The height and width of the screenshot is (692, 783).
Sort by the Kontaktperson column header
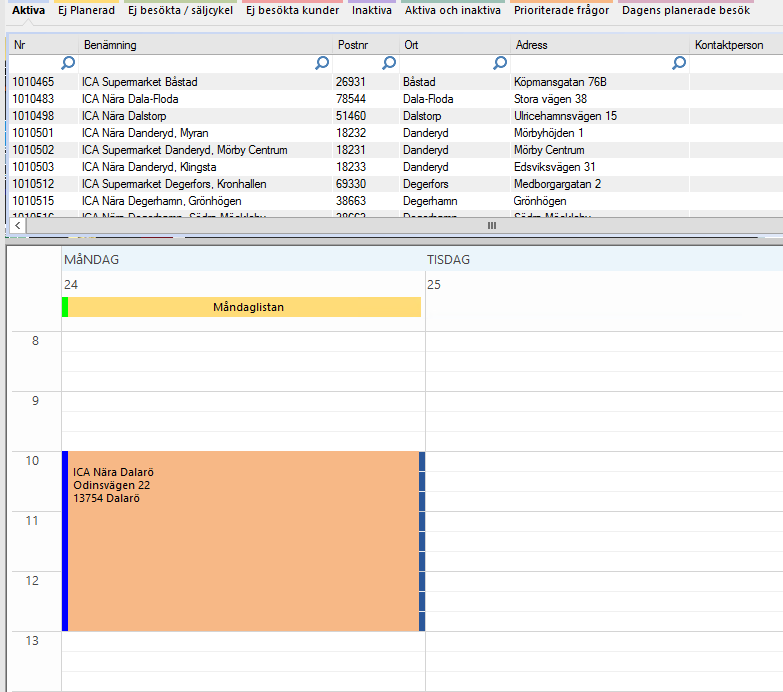736,45
